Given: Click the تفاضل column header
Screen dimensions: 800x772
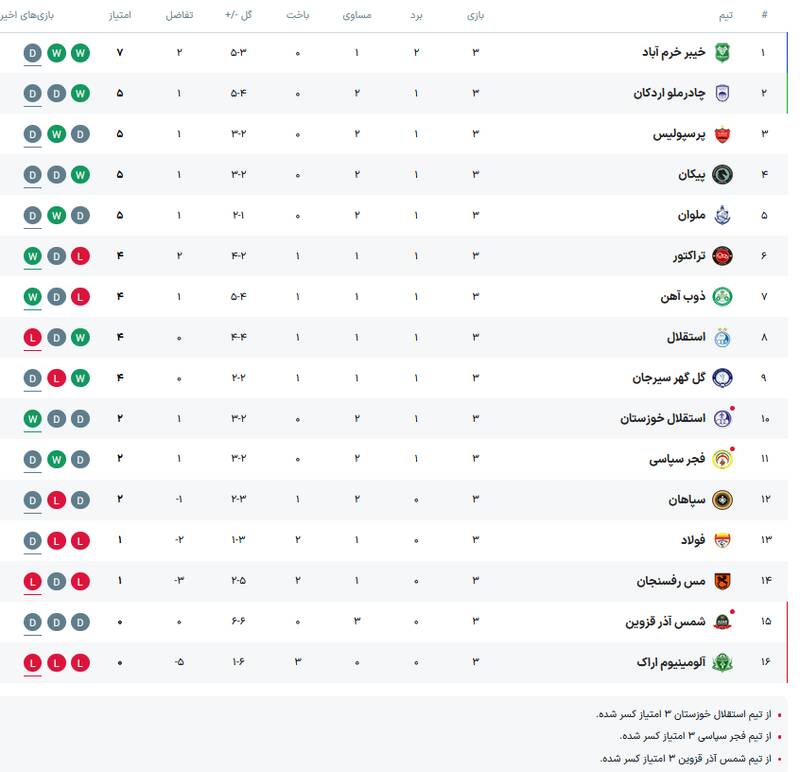Looking at the screenshot, I should [x=180, y=16].
